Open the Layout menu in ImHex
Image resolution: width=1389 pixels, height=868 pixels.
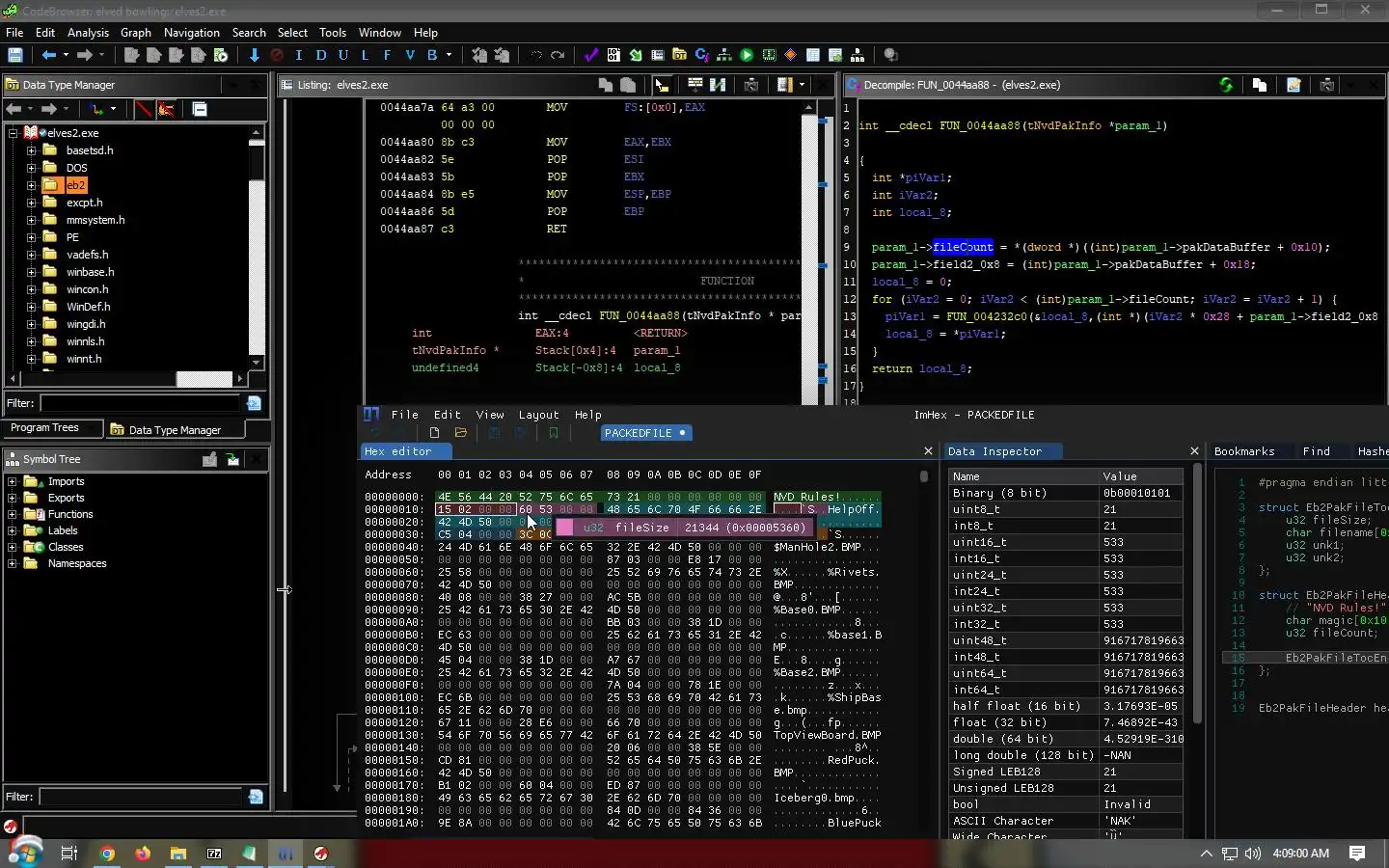[538, 415]
